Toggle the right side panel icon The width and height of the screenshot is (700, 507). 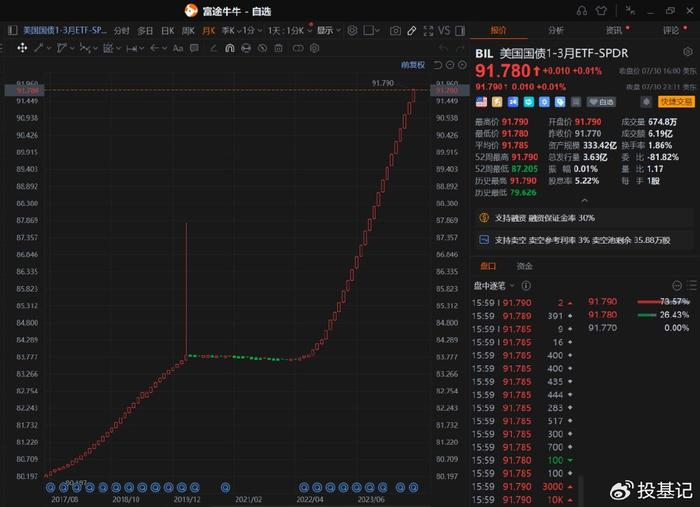[x=460, y=31]
